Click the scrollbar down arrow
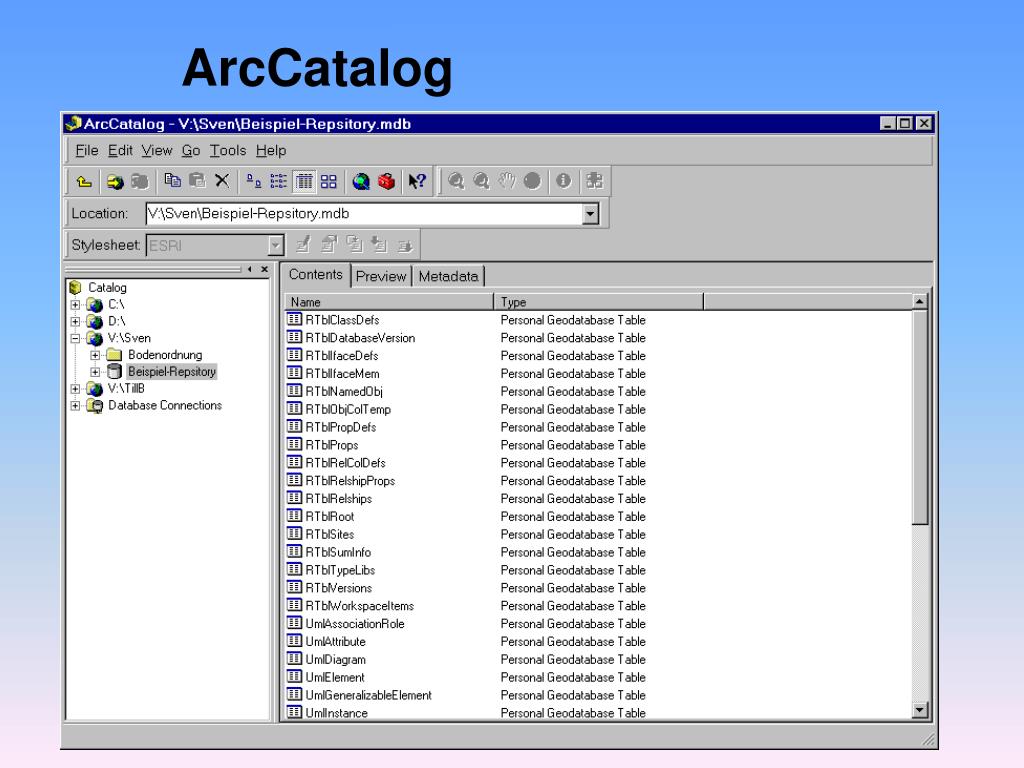Screen dimensions: 1024x768 tap(920, 711)
